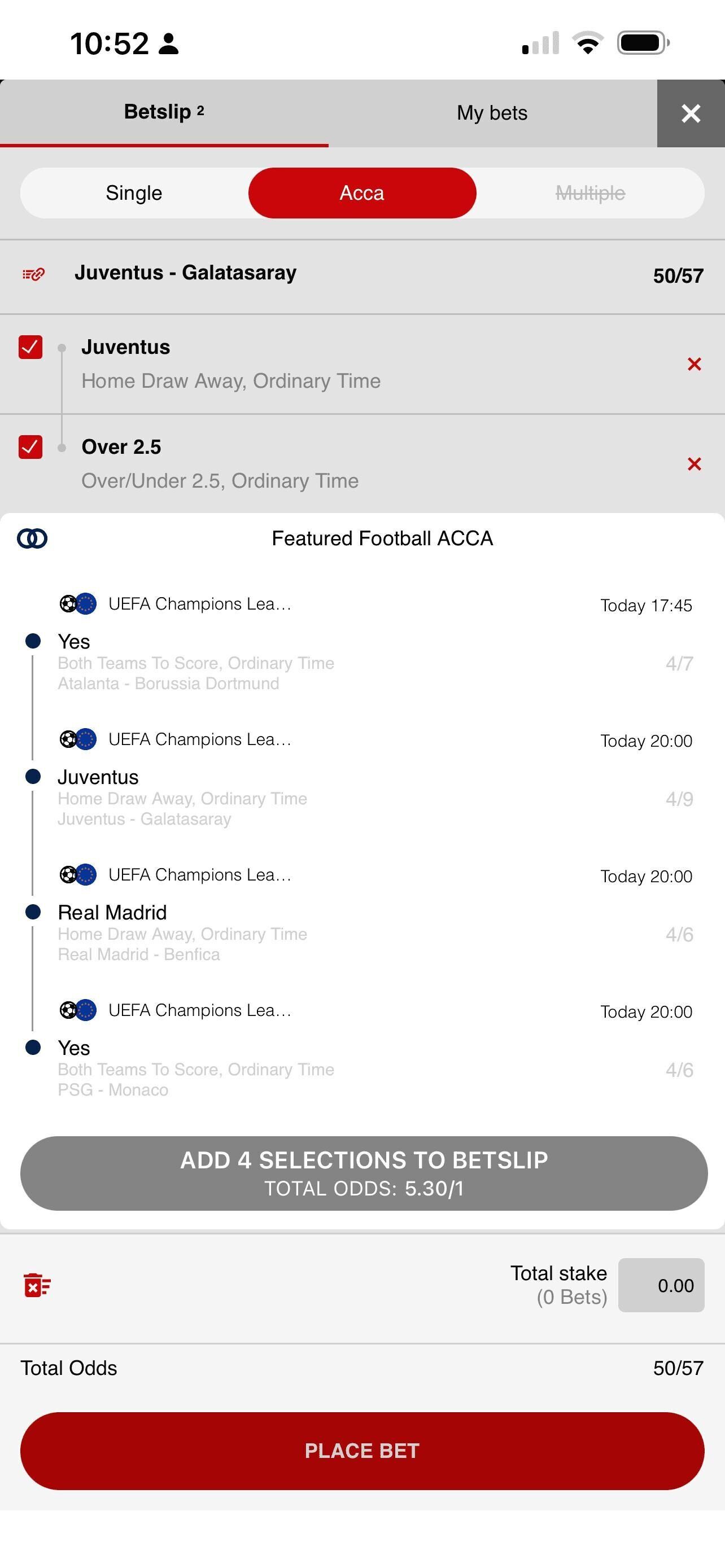Switch bet type to Single
The height and width of the screenshot is (1568, 725).
pyautogui.click(x=134, y=193)
